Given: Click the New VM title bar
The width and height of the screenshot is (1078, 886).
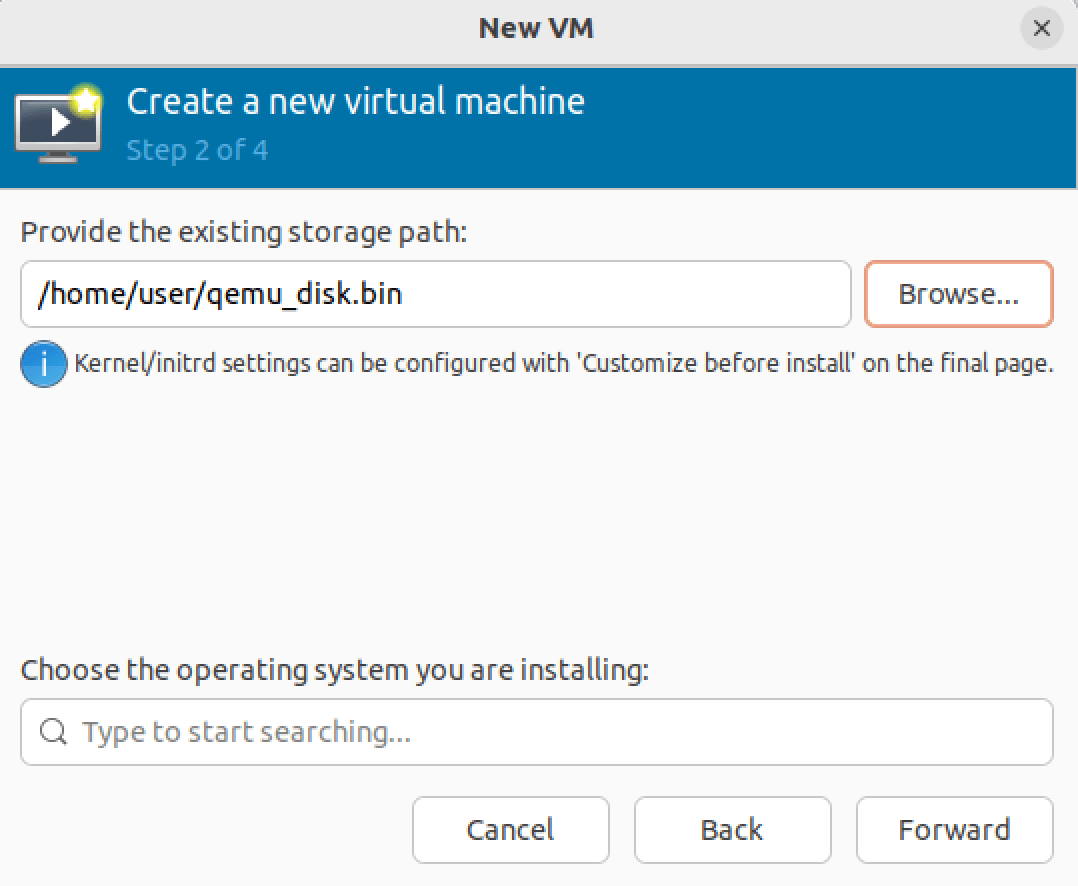Looking at the screenshot, I should point(536,28).
